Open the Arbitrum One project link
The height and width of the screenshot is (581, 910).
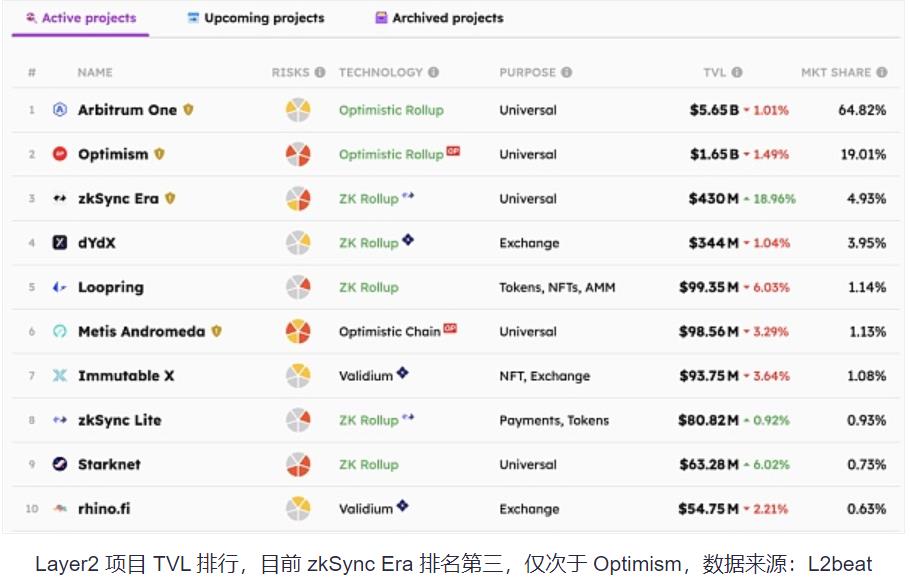point(128,110)
